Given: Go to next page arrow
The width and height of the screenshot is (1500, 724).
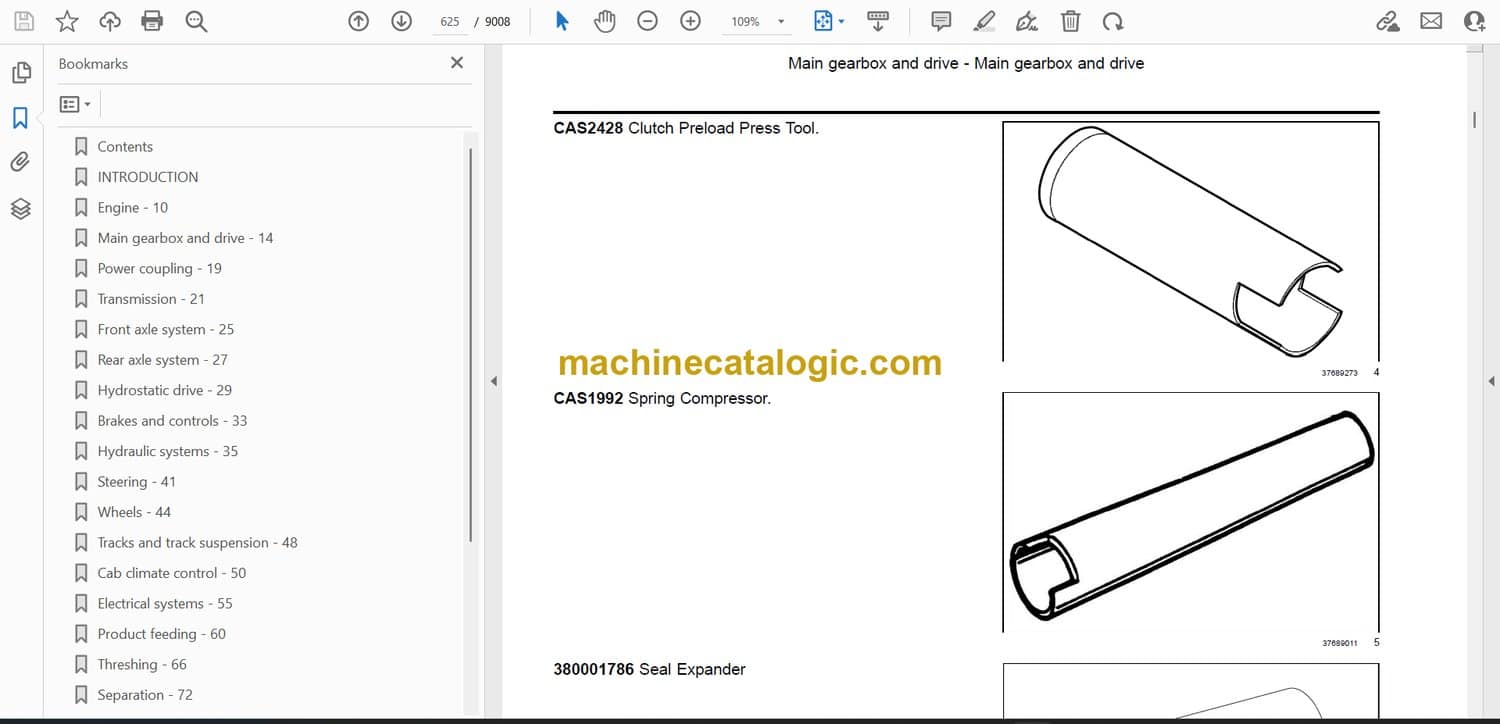Looking at the screenshot, I should tap(401, 21).
